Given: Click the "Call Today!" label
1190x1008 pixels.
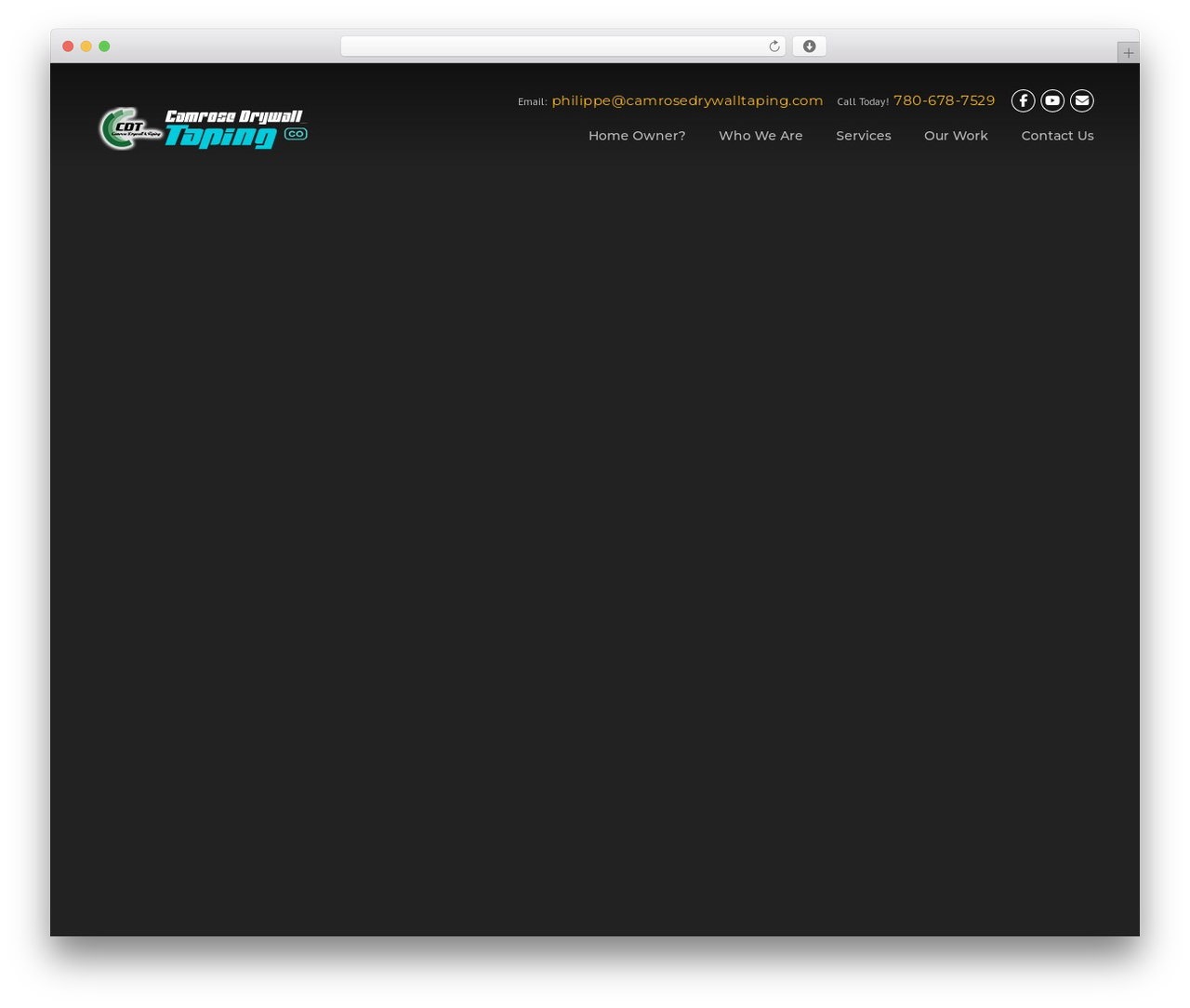Looking at the screenshot, I should pos(863,102).
